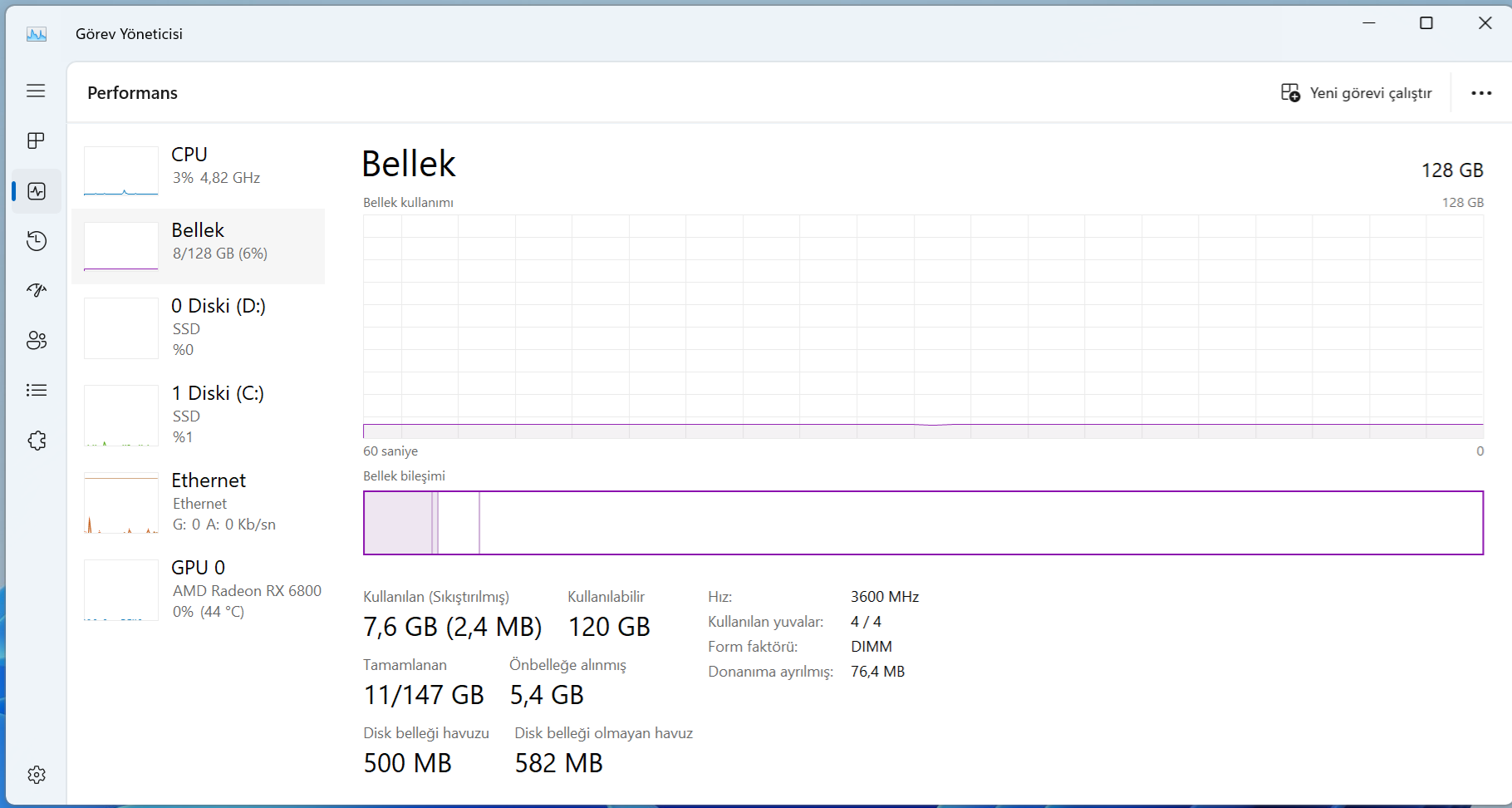1512x808 pixels.
Task: Open the Startup apps page icon
Action: coord(36,290)
